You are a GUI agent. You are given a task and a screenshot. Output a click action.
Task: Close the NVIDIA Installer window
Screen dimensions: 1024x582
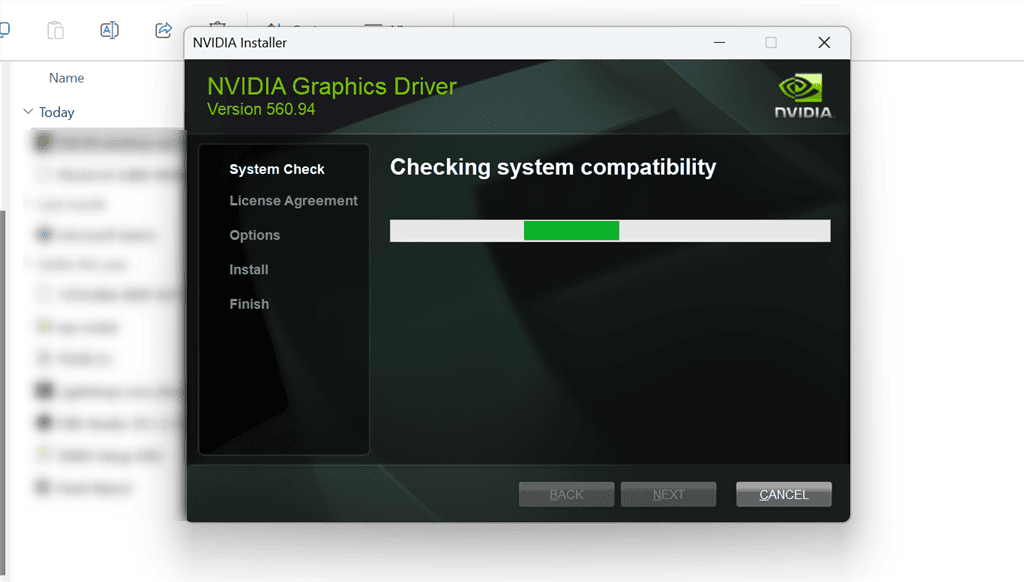tap(824, 42)
